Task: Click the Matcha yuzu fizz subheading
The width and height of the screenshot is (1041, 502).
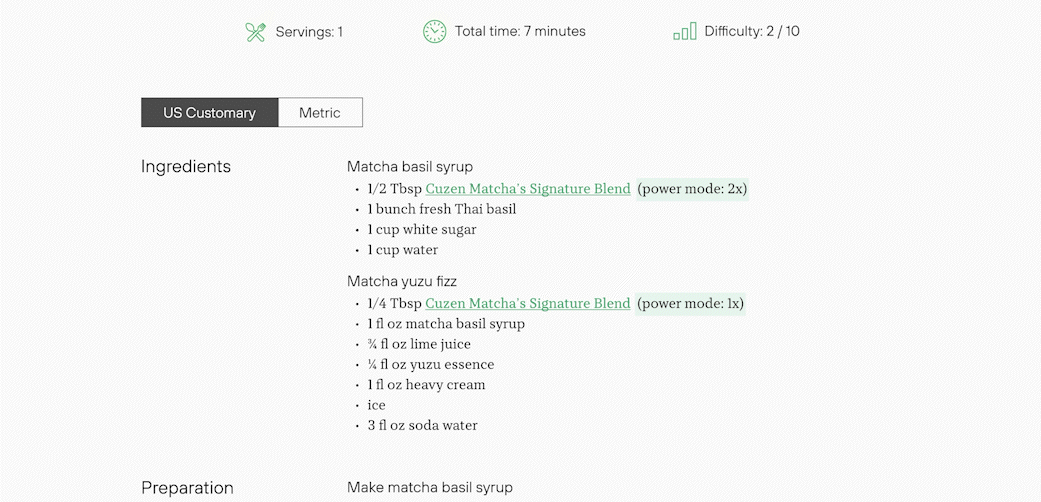Action: [x=402, y=282]
